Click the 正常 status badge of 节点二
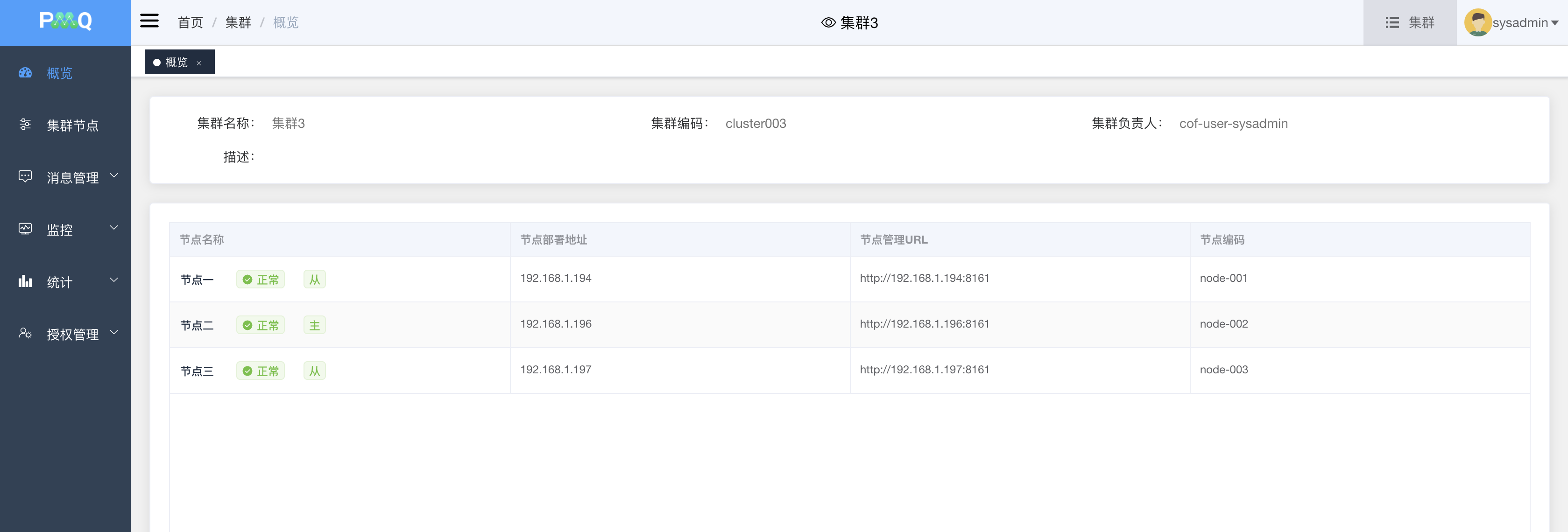The image size is (1568, 532). pyautogui.click(x=261, y=325)
